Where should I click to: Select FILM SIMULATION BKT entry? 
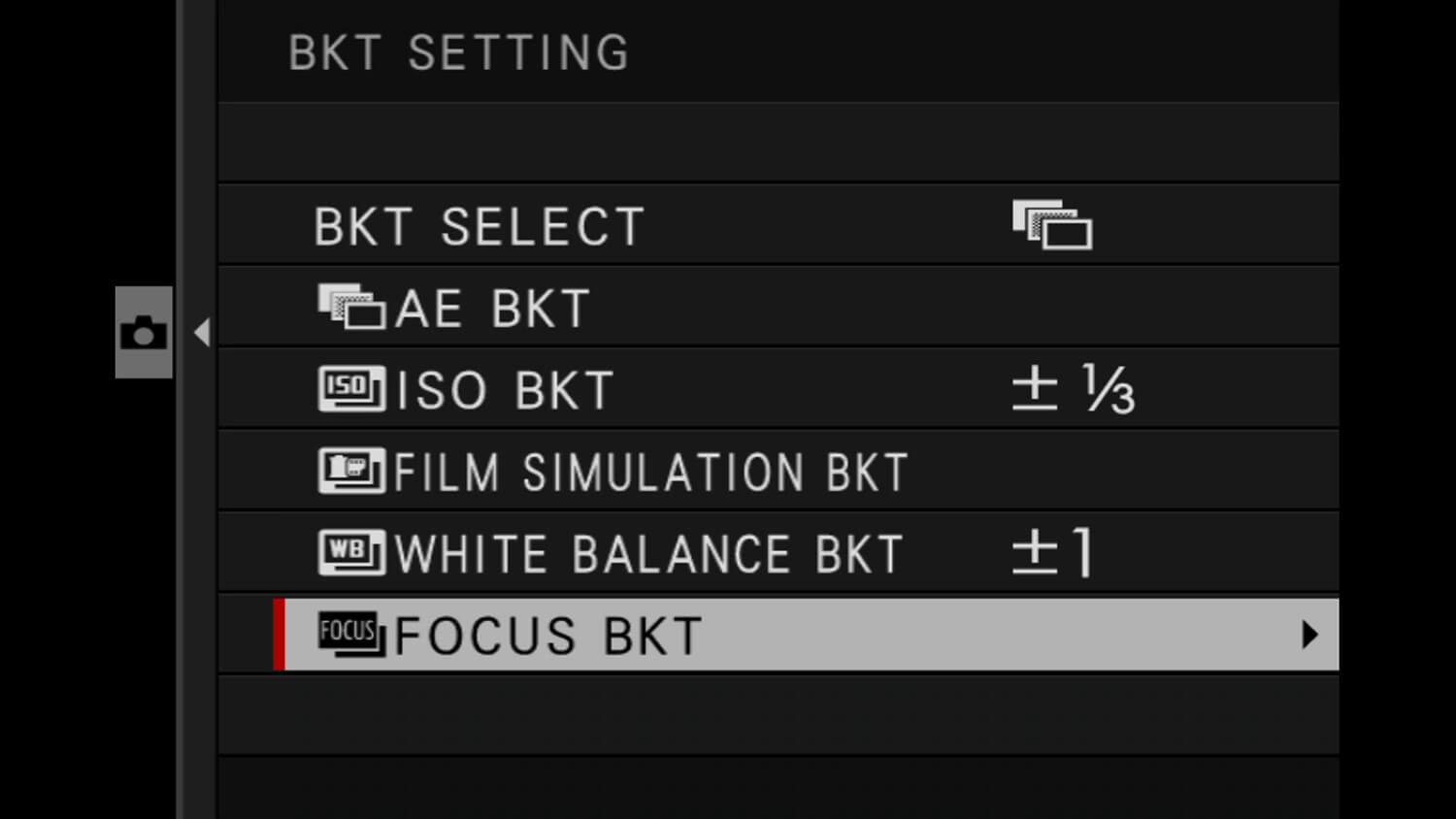(650, 473)
